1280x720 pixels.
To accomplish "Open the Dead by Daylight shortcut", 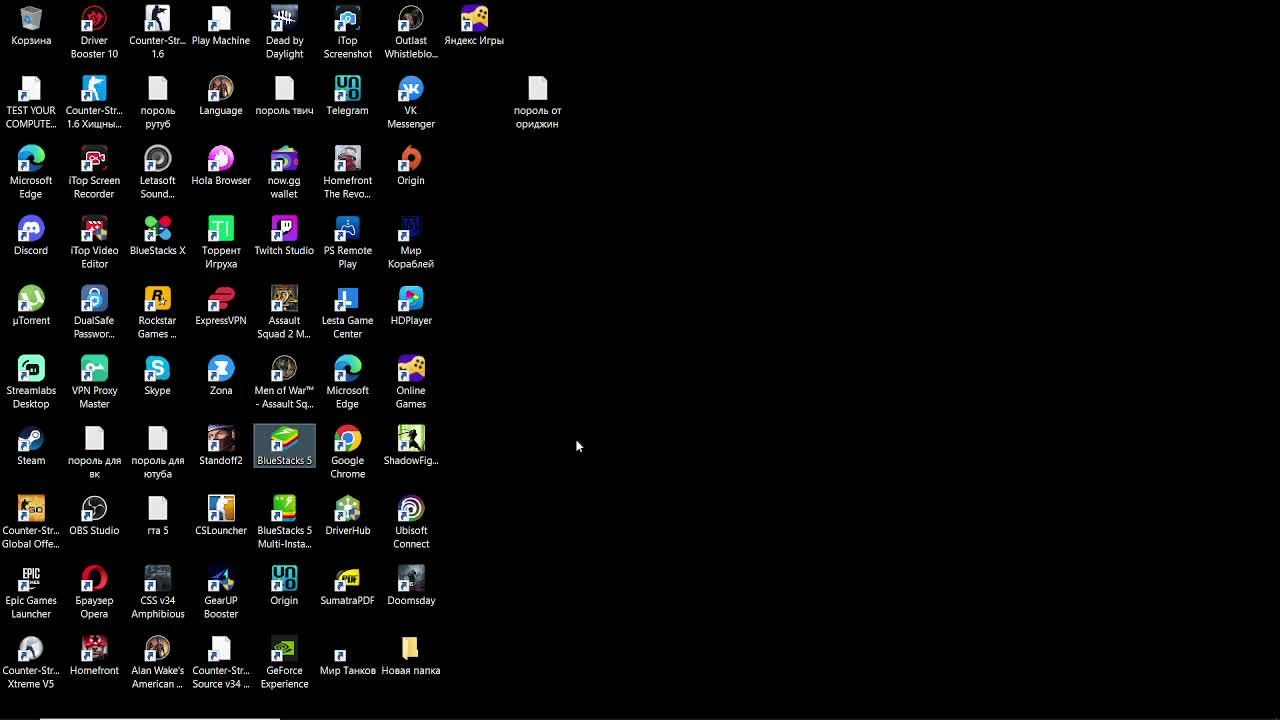I will pos(284,33).
